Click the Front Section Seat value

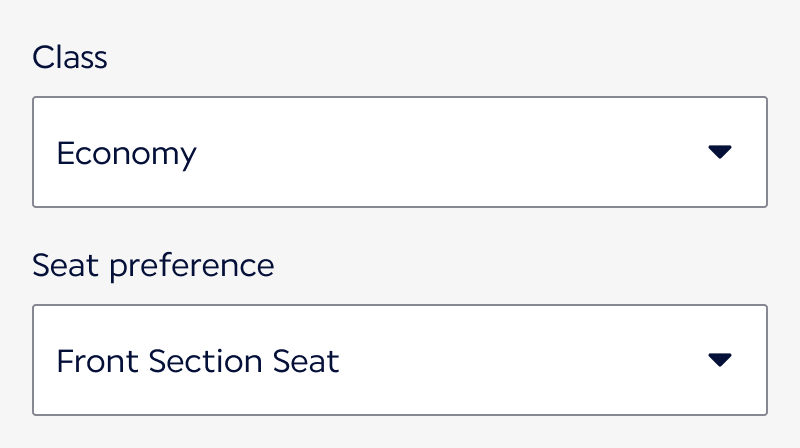(x=198, y=361)
